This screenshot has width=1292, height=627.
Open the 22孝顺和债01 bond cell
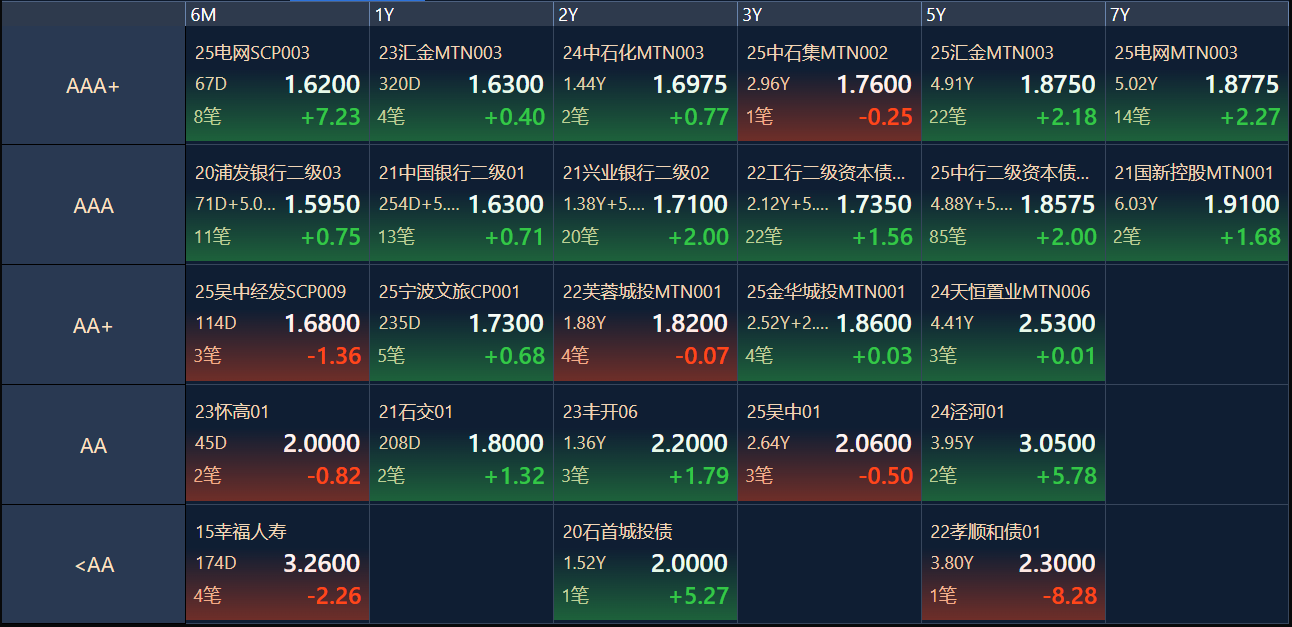[x=1013, y=565]
